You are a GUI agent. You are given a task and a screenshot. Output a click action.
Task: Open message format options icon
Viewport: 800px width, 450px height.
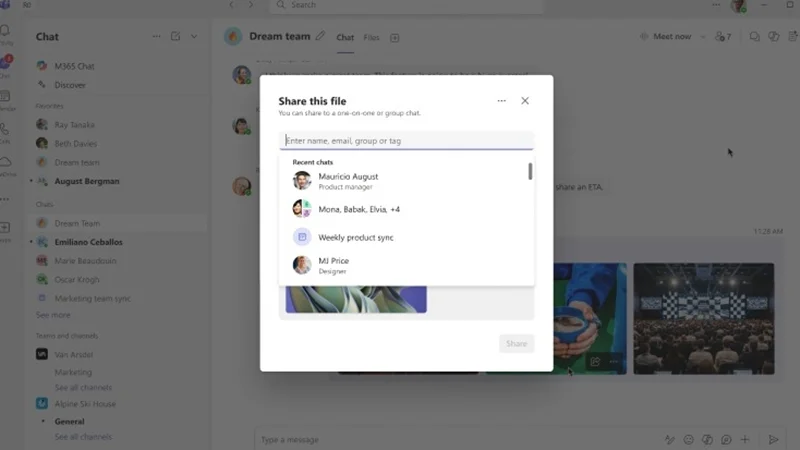coord(669,439)
